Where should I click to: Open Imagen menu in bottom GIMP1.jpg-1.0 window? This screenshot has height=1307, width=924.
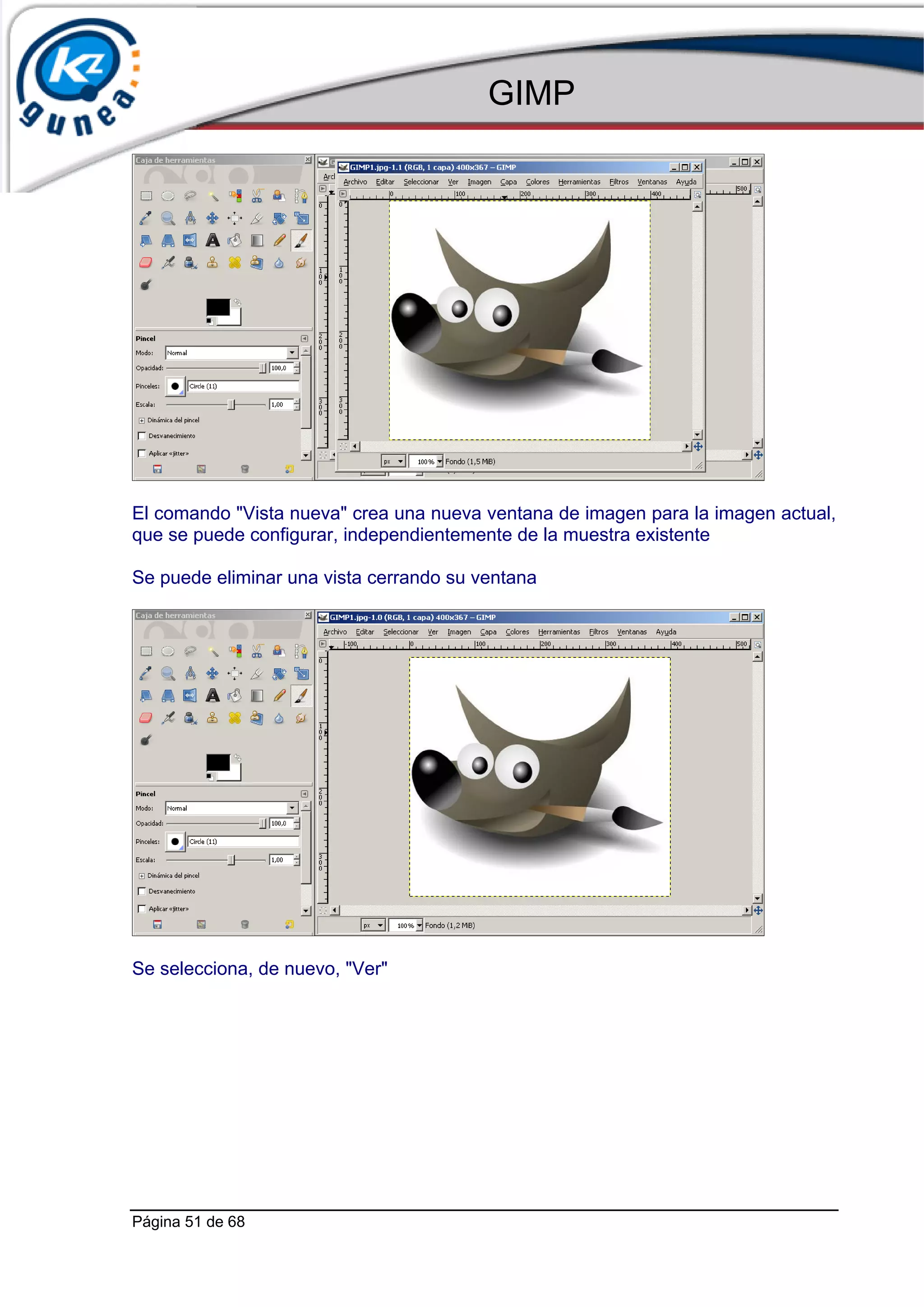point(459,632)
